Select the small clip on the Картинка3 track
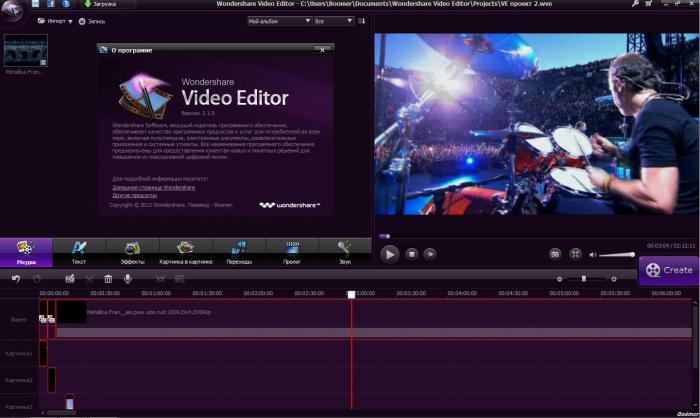Screen dimensions: 700x418 click(69, 401)
